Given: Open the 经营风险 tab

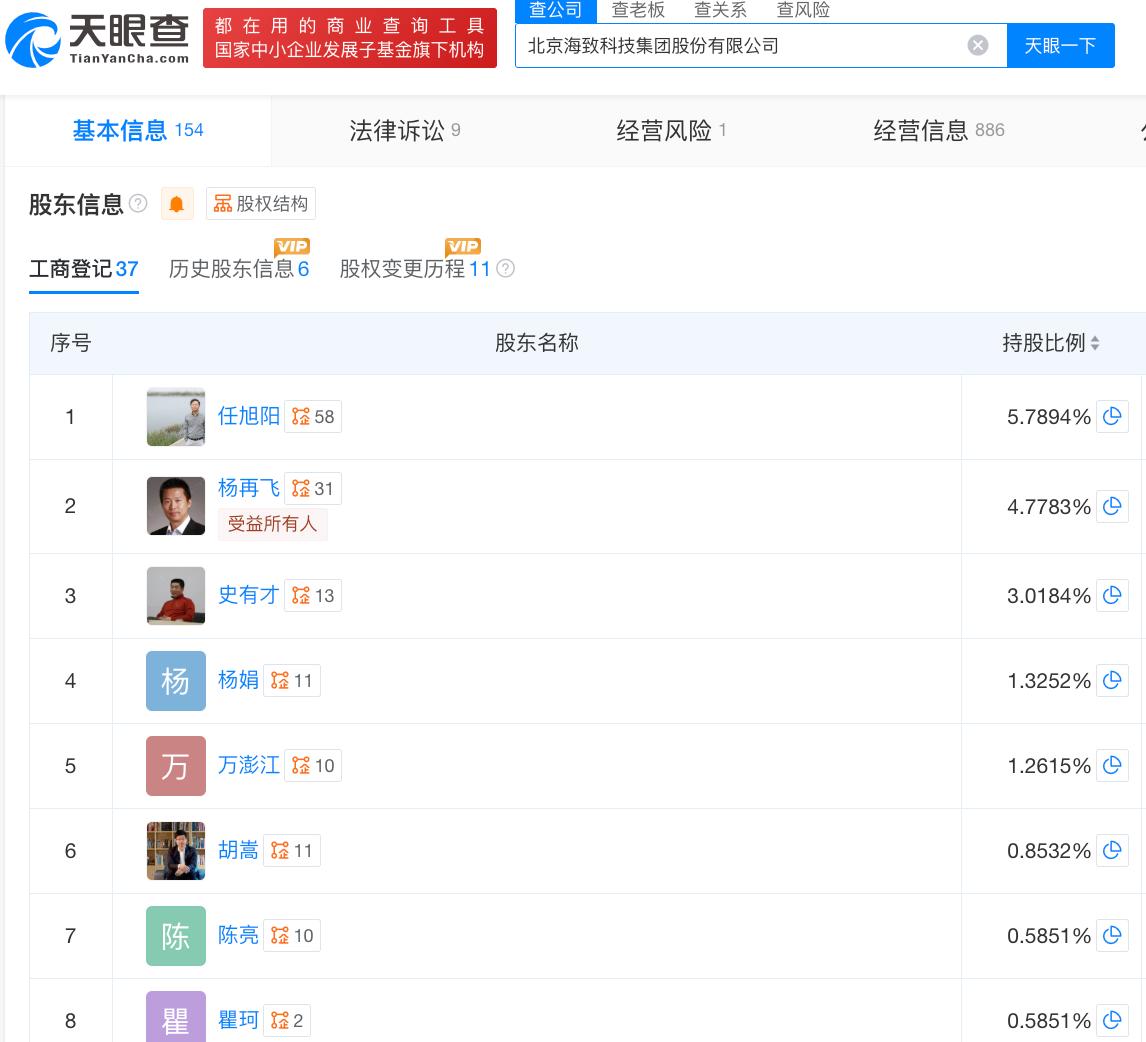Looking at the screenshot, I should coord(670,130).
